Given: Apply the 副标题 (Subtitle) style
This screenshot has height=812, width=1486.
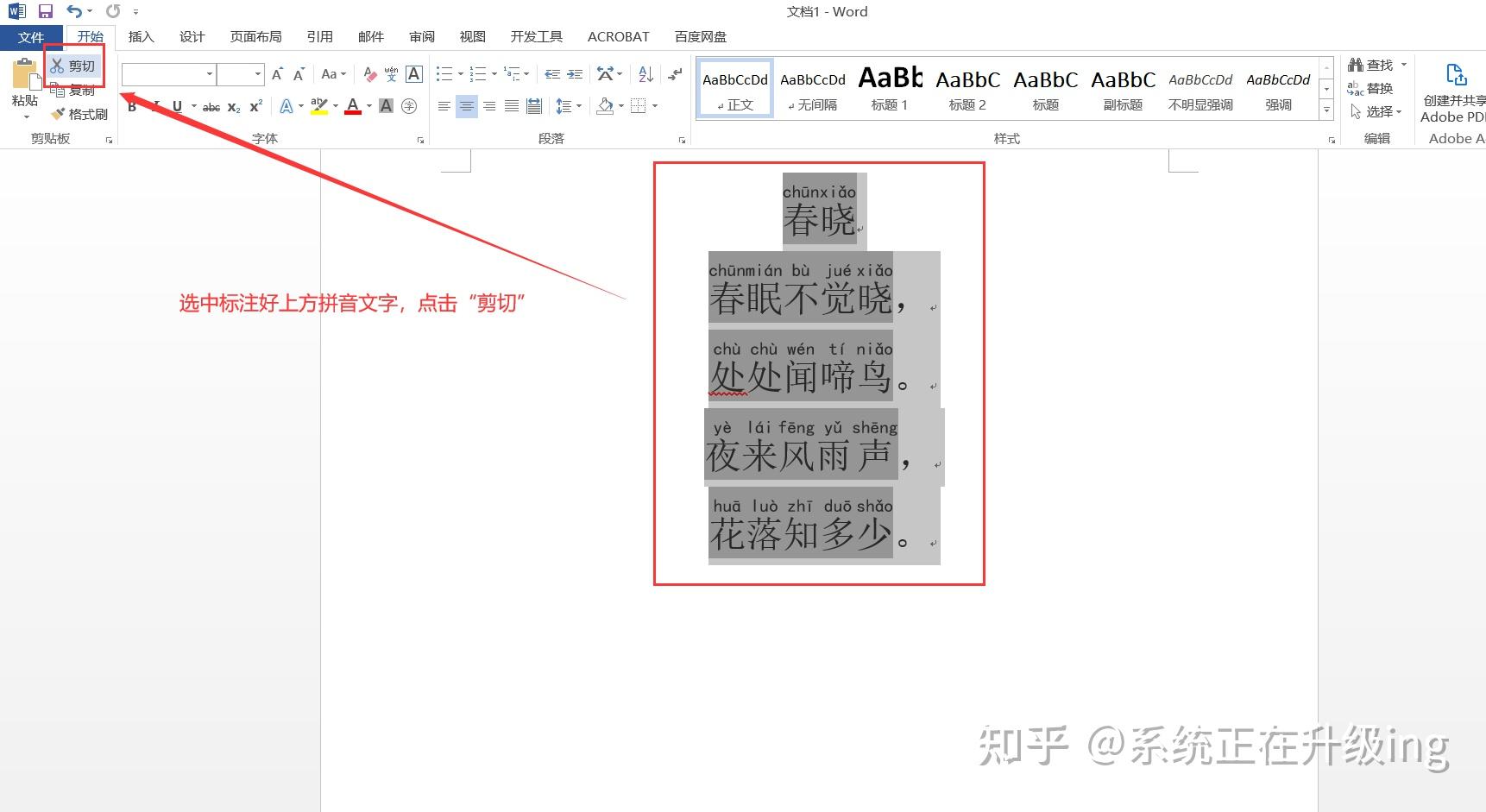Looking at the screenshot, I should (x=1123, y=88).
